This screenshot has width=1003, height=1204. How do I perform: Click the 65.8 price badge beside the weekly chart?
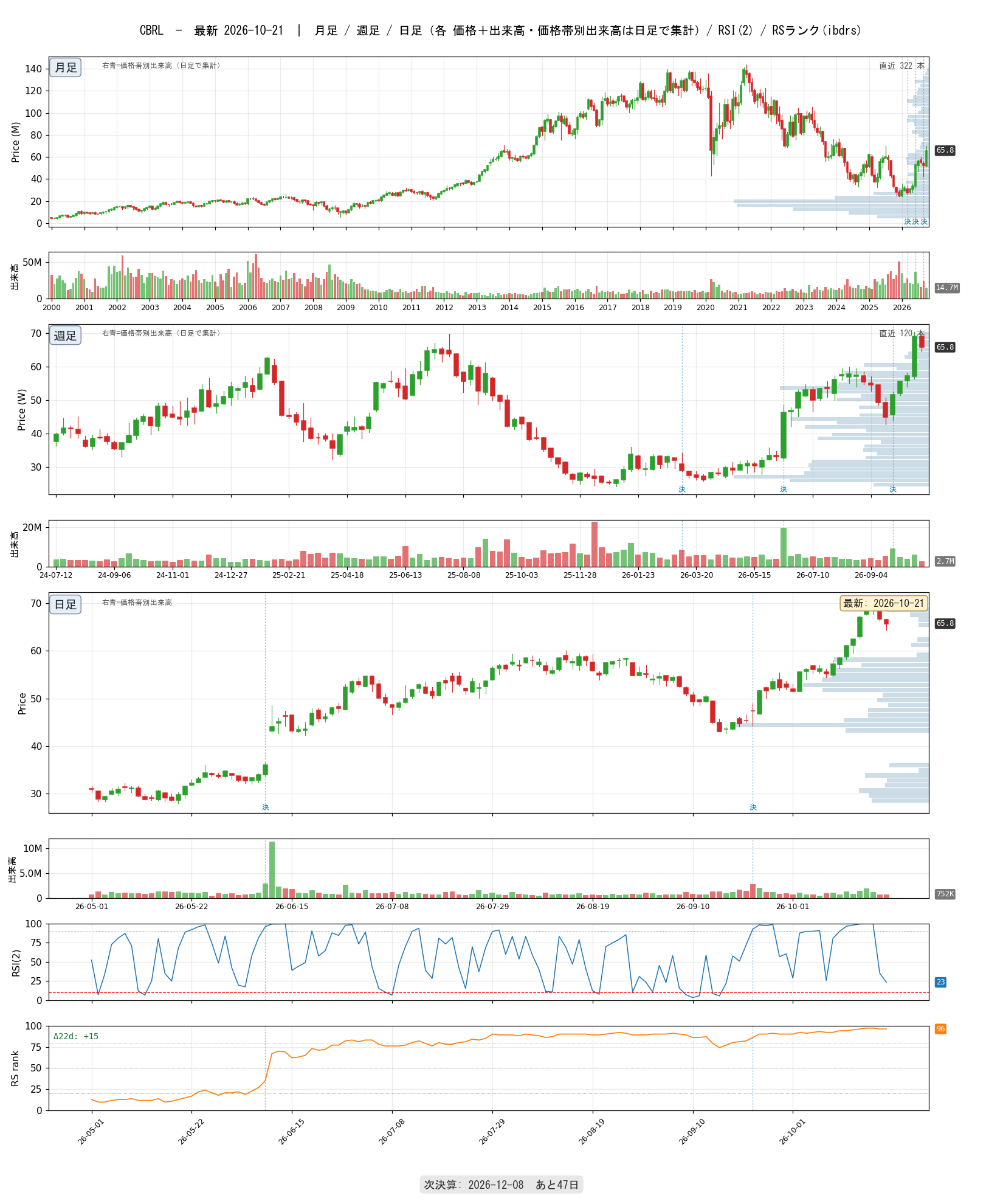pyautogui.click(x=945, y=347)
